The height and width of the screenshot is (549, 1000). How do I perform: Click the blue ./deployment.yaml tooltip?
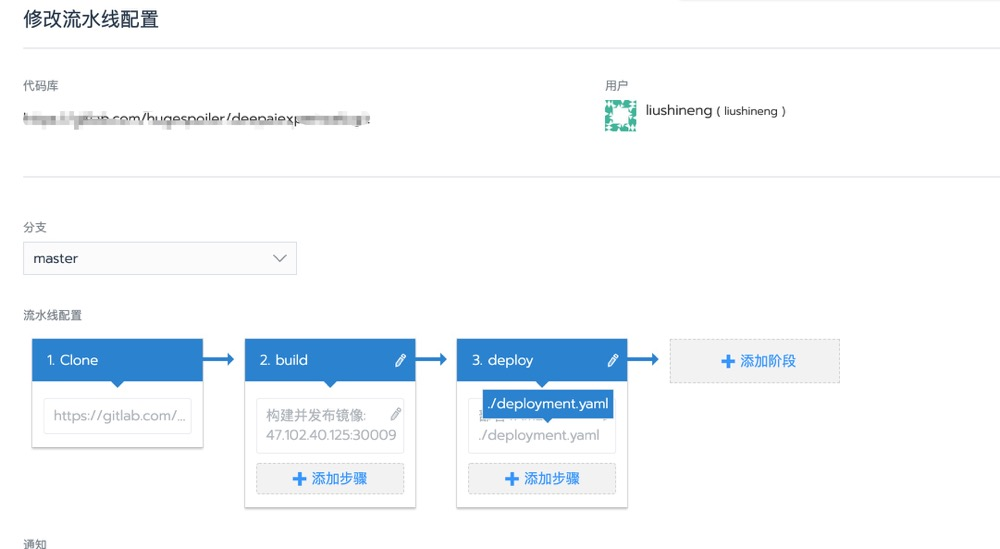(x=548, y=404)
